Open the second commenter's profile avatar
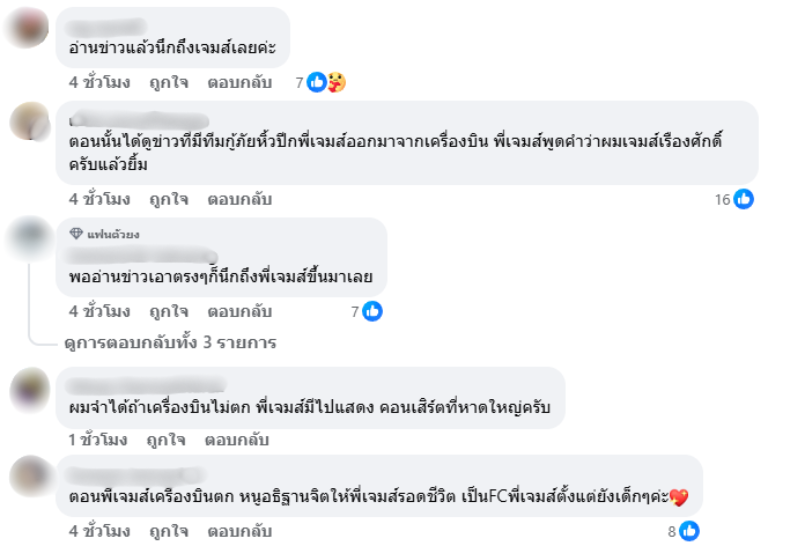 tap(29, 122)
